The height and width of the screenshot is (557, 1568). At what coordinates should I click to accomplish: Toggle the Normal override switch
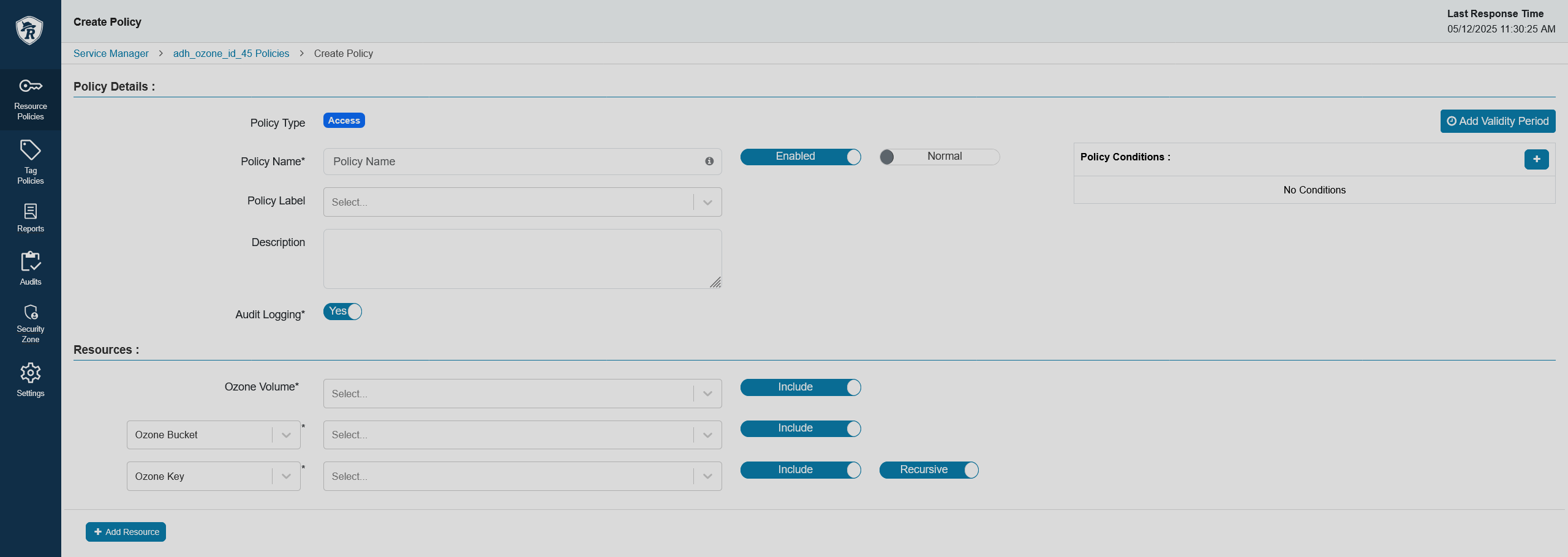point(940,157)
